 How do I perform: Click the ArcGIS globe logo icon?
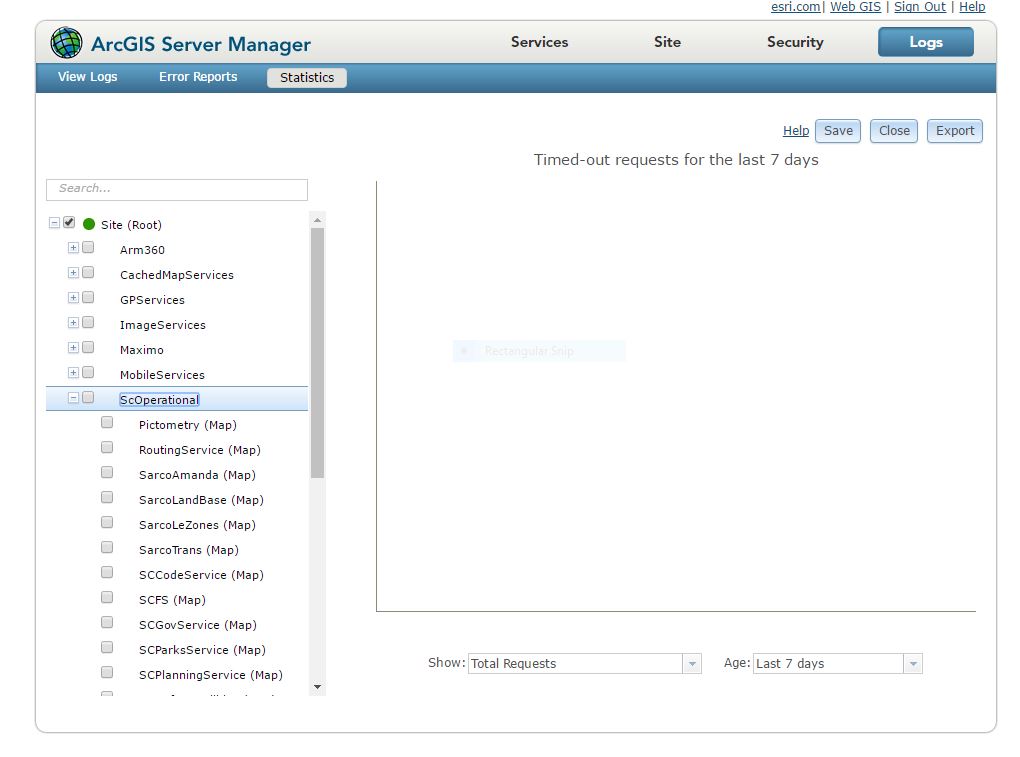66,43
